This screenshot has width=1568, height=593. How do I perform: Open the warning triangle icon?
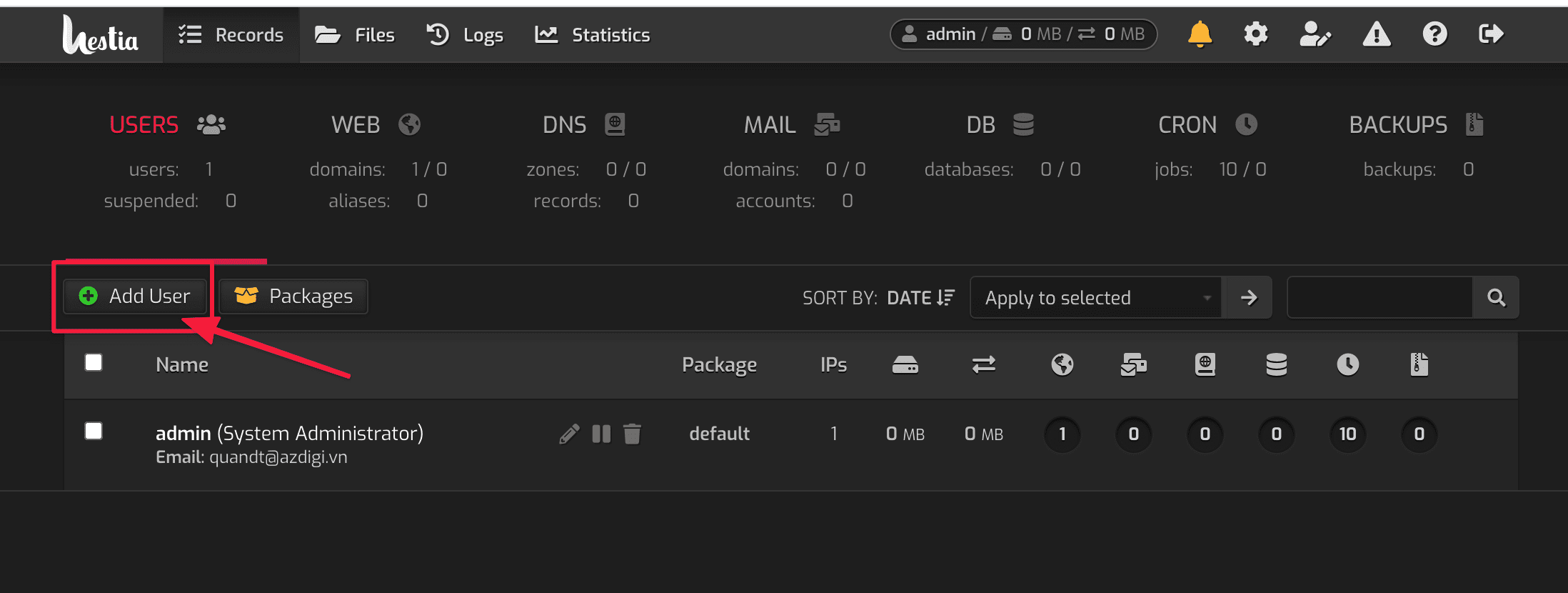[x=1376, y=34]
